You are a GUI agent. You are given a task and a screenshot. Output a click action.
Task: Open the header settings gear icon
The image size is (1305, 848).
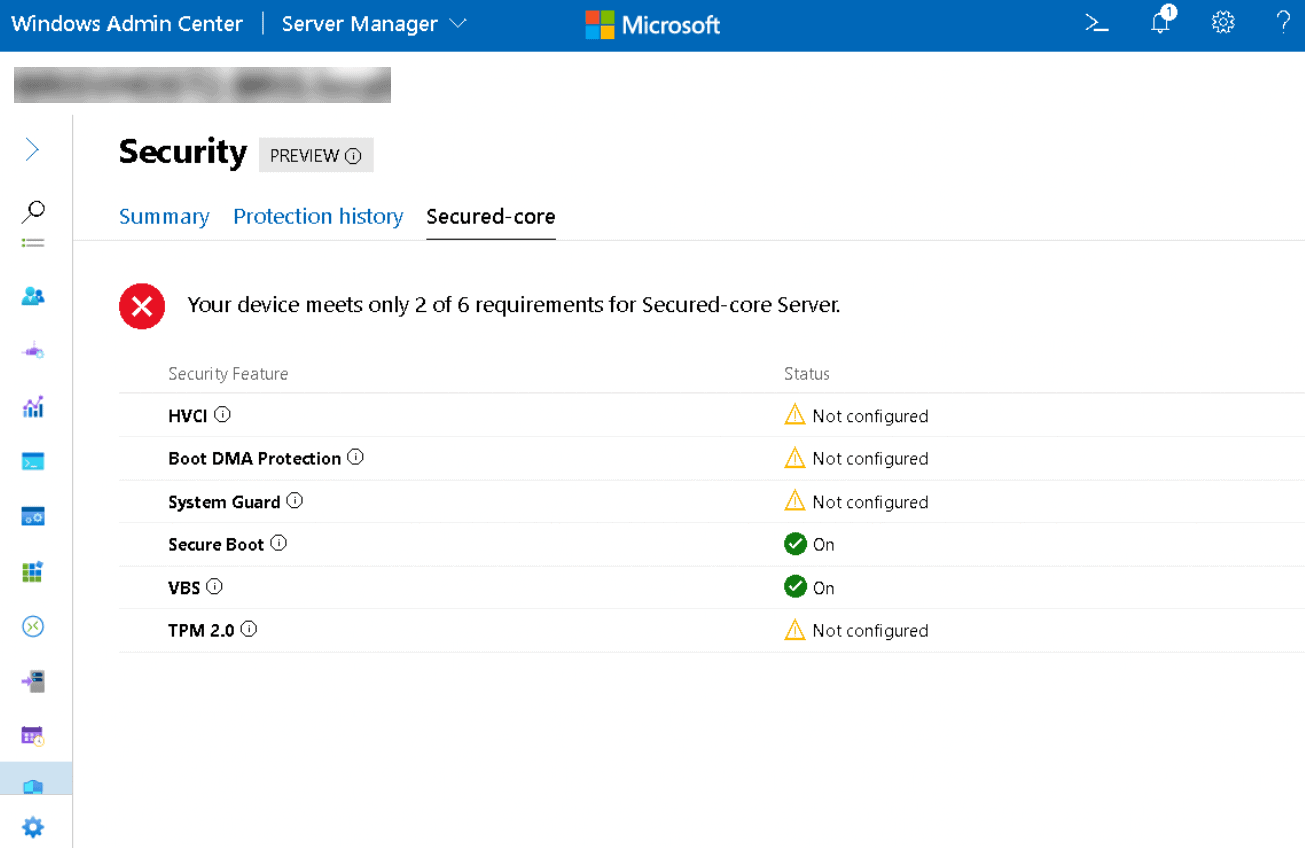pos(1223,23)
